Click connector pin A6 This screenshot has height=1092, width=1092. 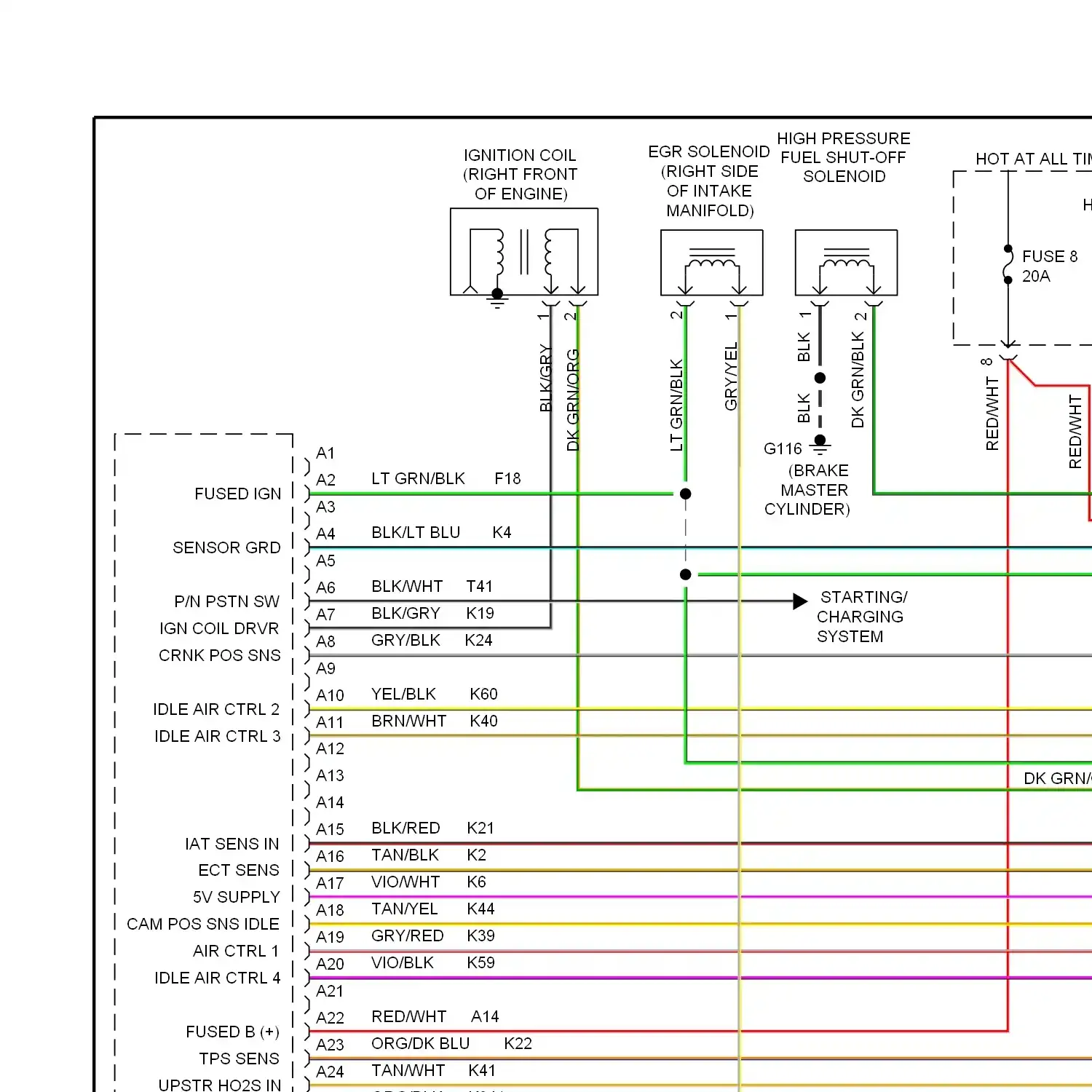pos(325,587)
